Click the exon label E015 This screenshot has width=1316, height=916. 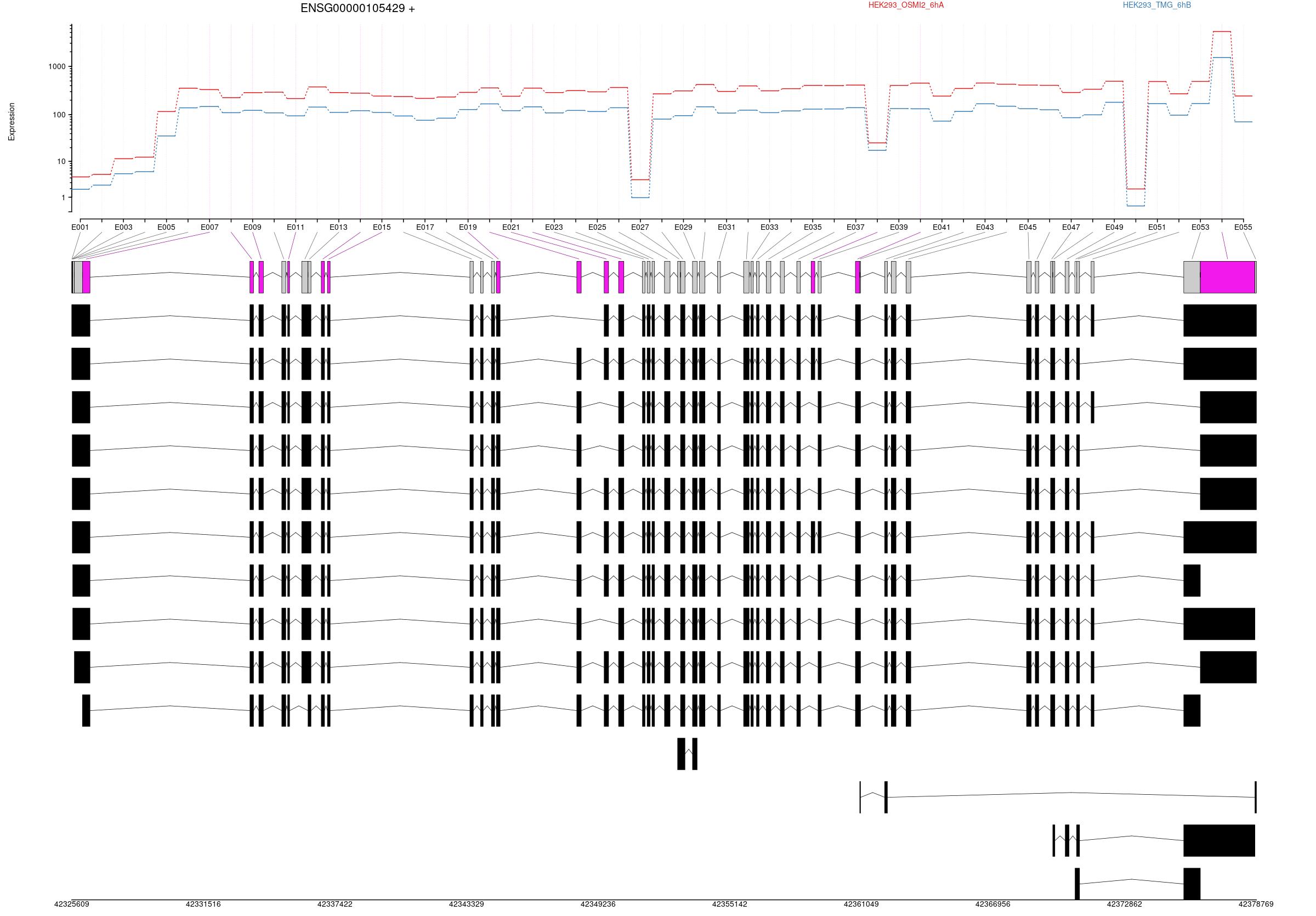click(x=382, y=227)
